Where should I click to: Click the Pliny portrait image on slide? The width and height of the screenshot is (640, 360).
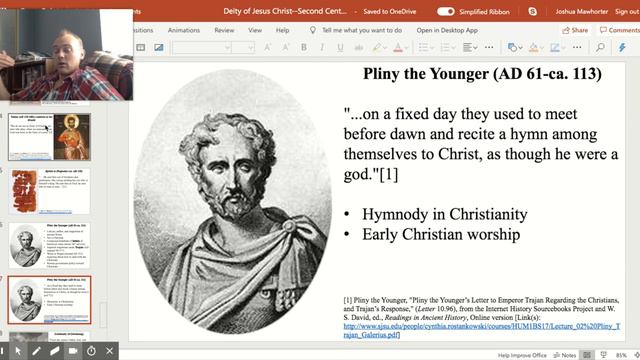point(232,201)
